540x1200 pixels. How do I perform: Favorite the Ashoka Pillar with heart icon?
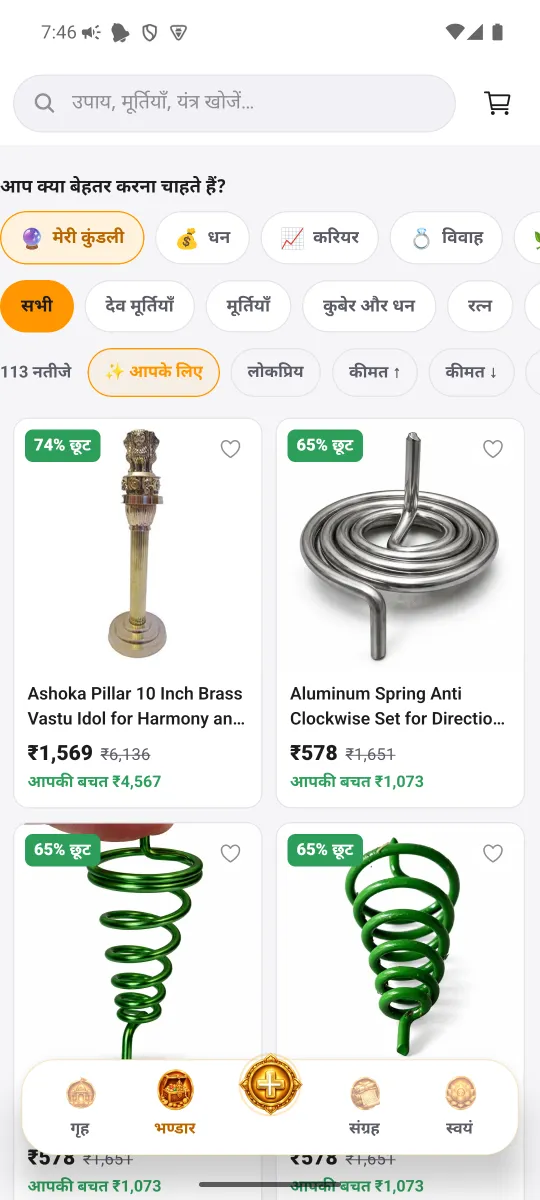231,449
